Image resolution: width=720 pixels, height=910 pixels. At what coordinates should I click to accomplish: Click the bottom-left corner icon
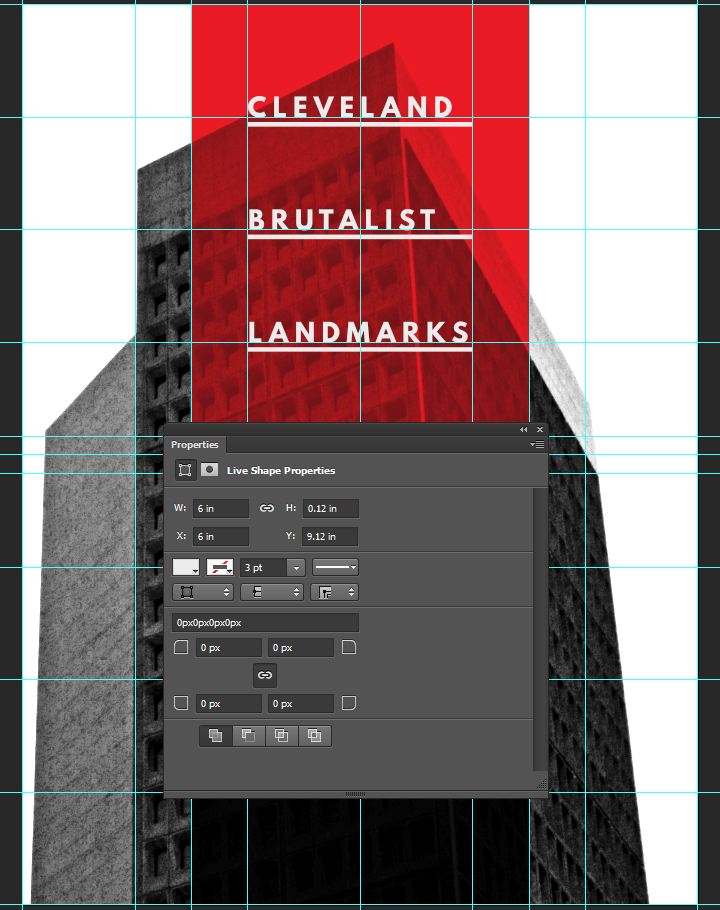click(181, 703)
